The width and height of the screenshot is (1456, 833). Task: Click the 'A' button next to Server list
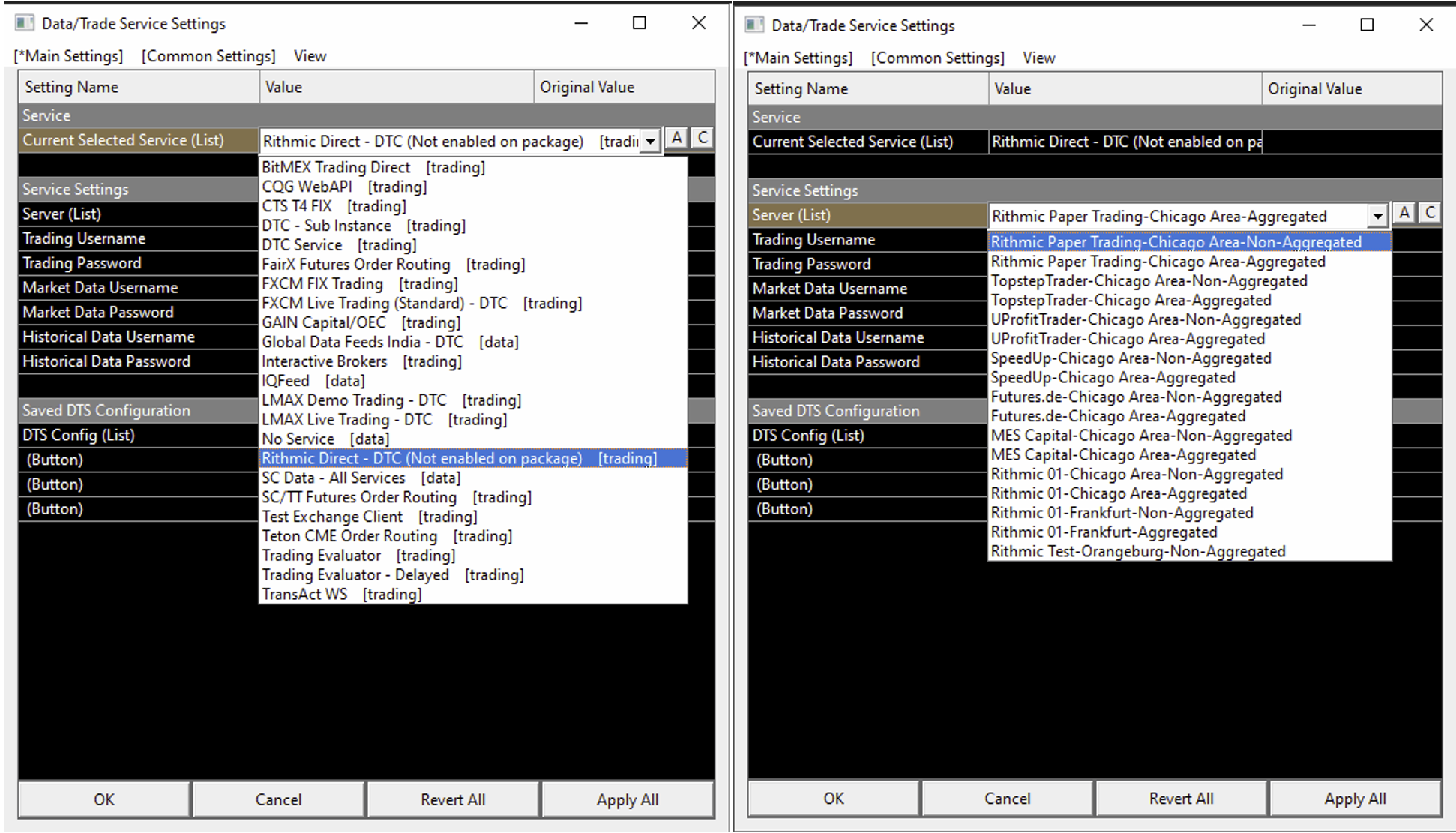tap(1404, 213)
